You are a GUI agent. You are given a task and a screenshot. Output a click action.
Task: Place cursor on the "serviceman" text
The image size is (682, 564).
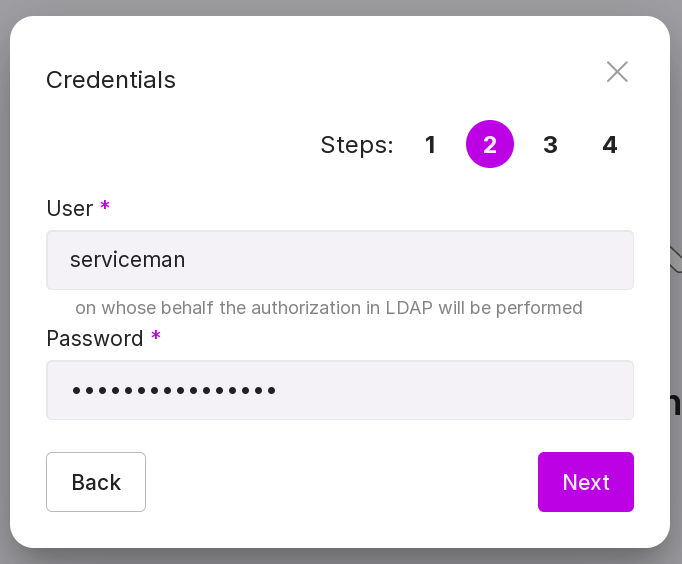point(127,260)
